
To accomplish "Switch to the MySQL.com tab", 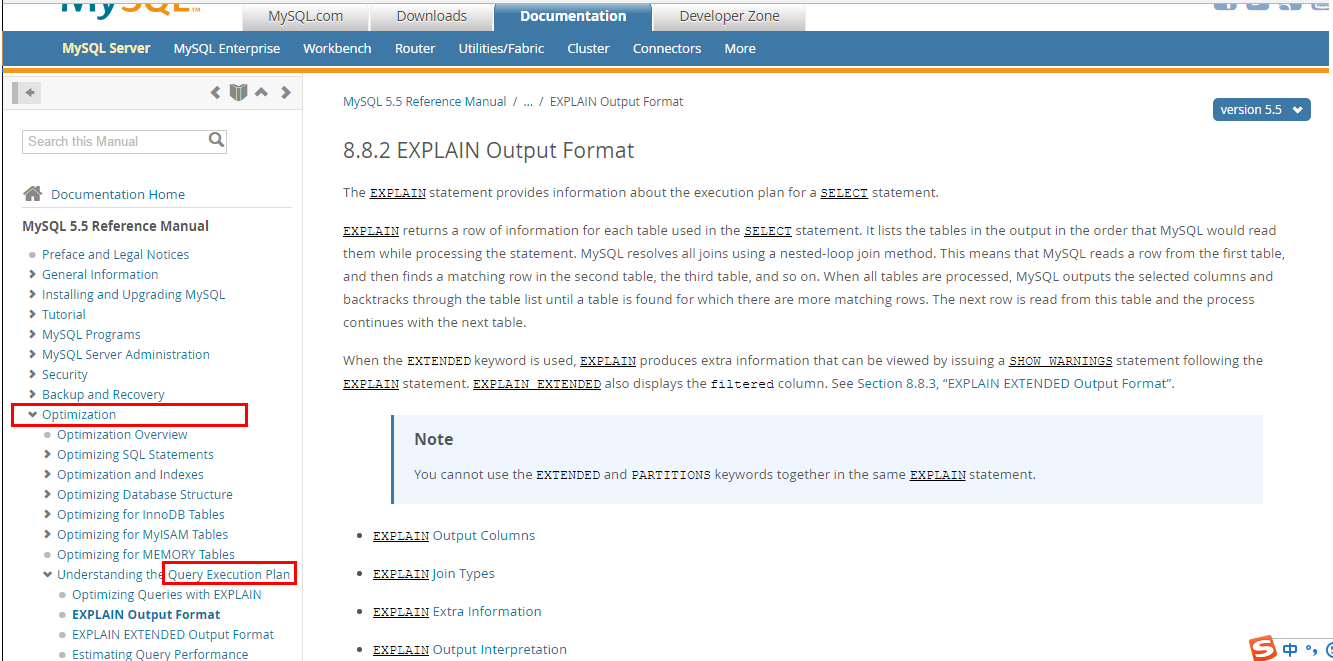I will point(305,16).
